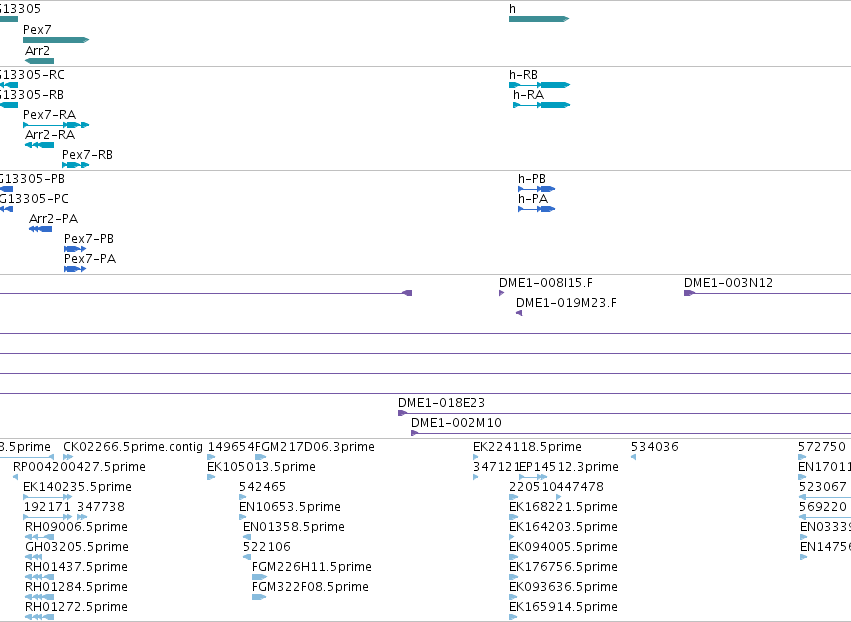Open the EK105013.5prime EST
This screenshot has height=622, width=851.
click(x=211, y=477)
